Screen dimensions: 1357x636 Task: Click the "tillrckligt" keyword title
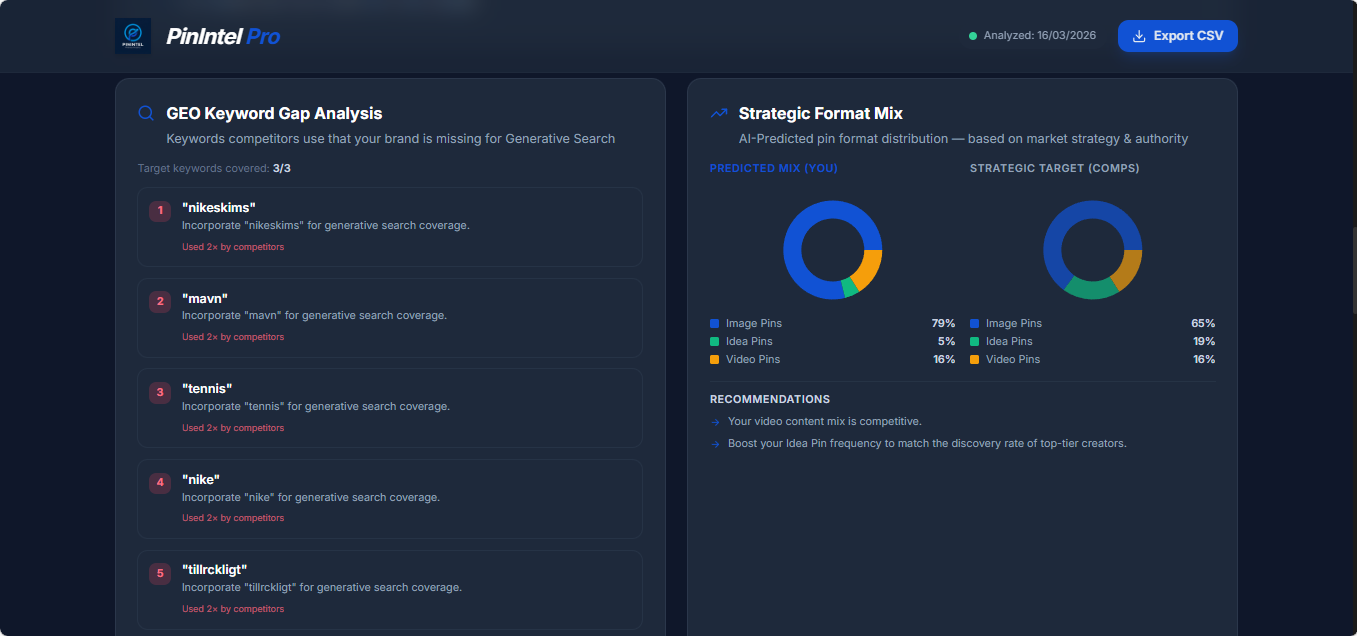point(214,570)
